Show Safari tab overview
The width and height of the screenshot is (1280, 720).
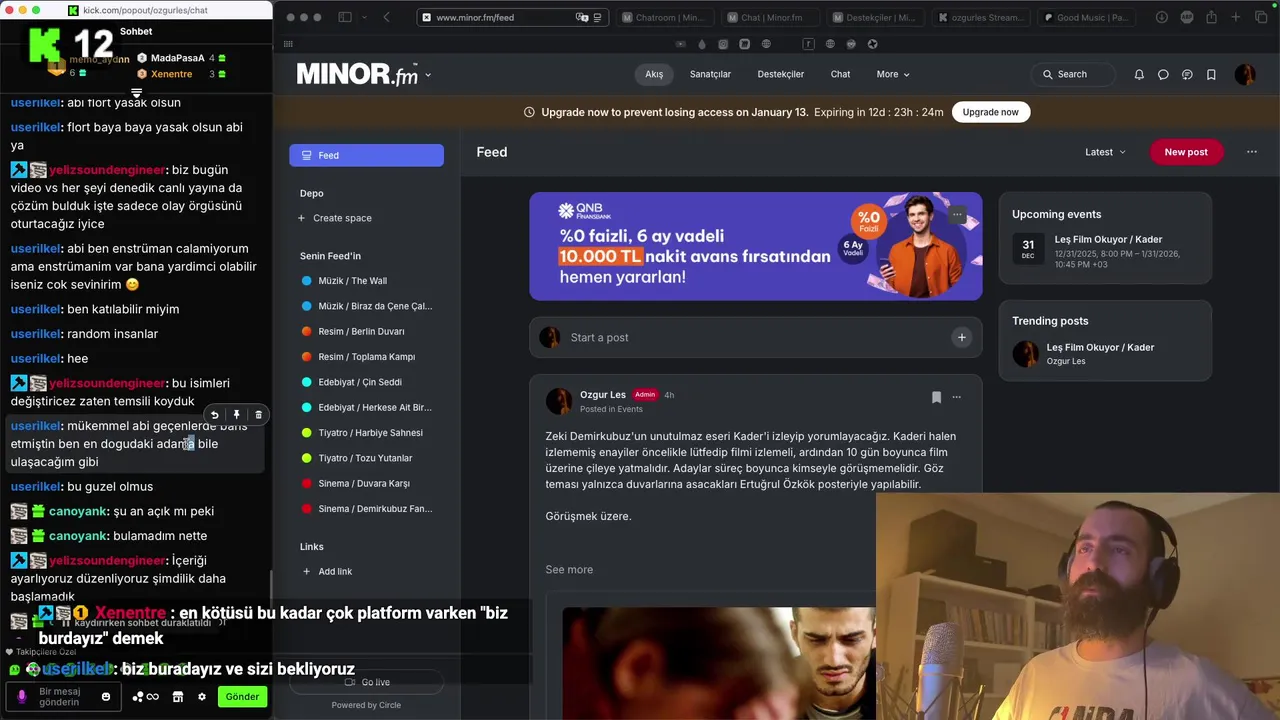pyautogui.click(x=1260, y=17)
